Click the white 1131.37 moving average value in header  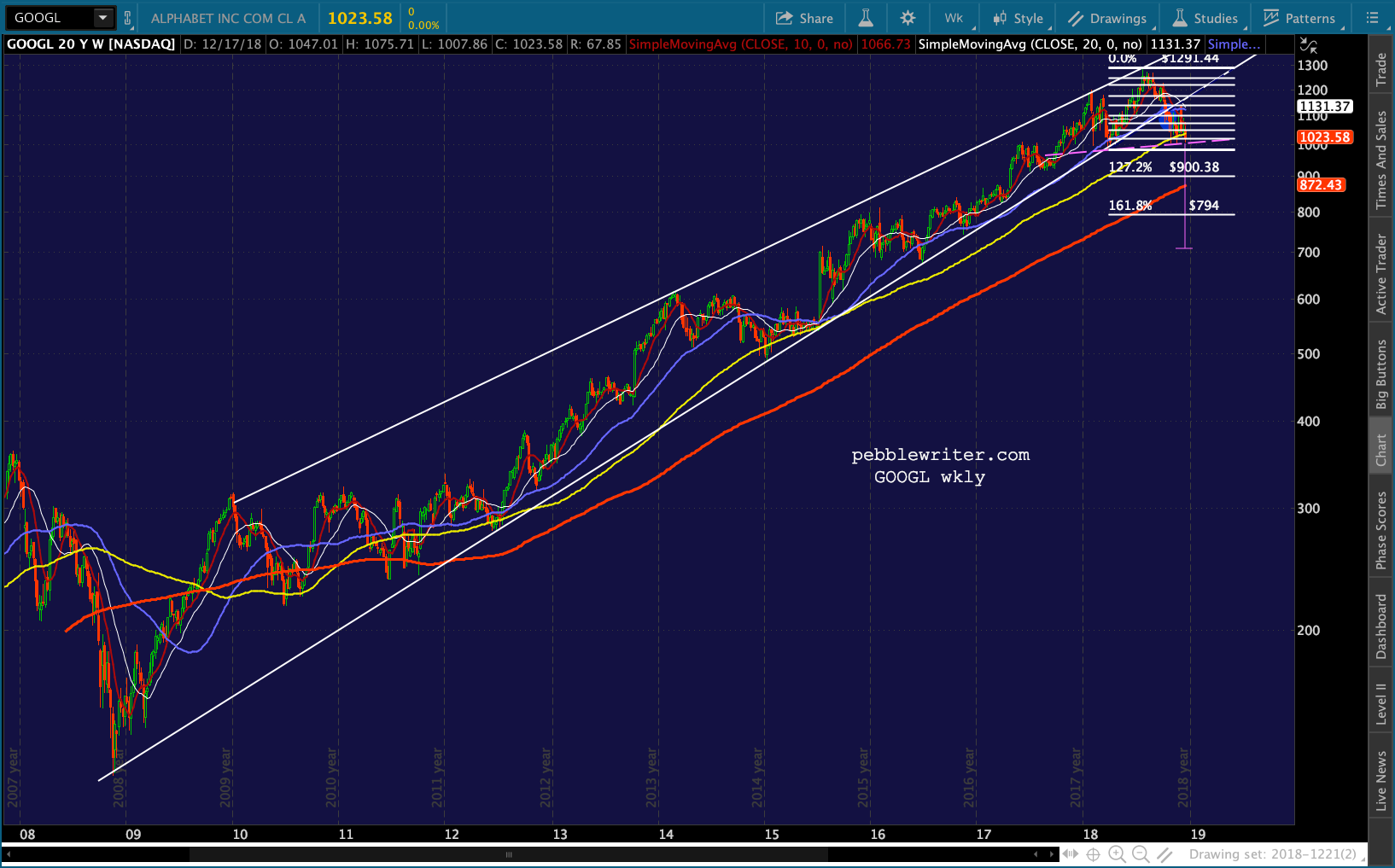tap(1175, 44)
